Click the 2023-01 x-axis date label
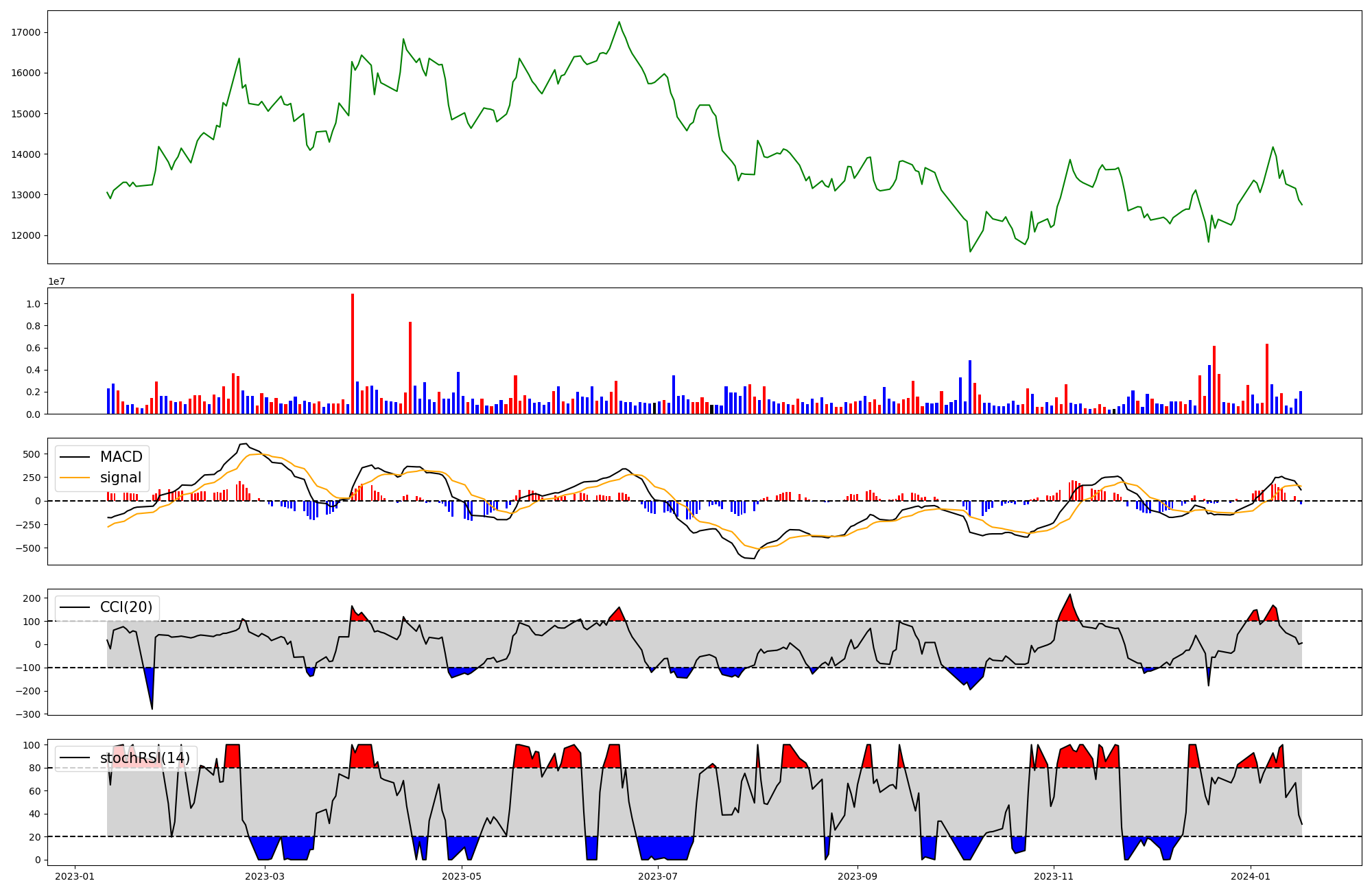The width and height of the screenshot is (1372, 892). coord(74,876)
